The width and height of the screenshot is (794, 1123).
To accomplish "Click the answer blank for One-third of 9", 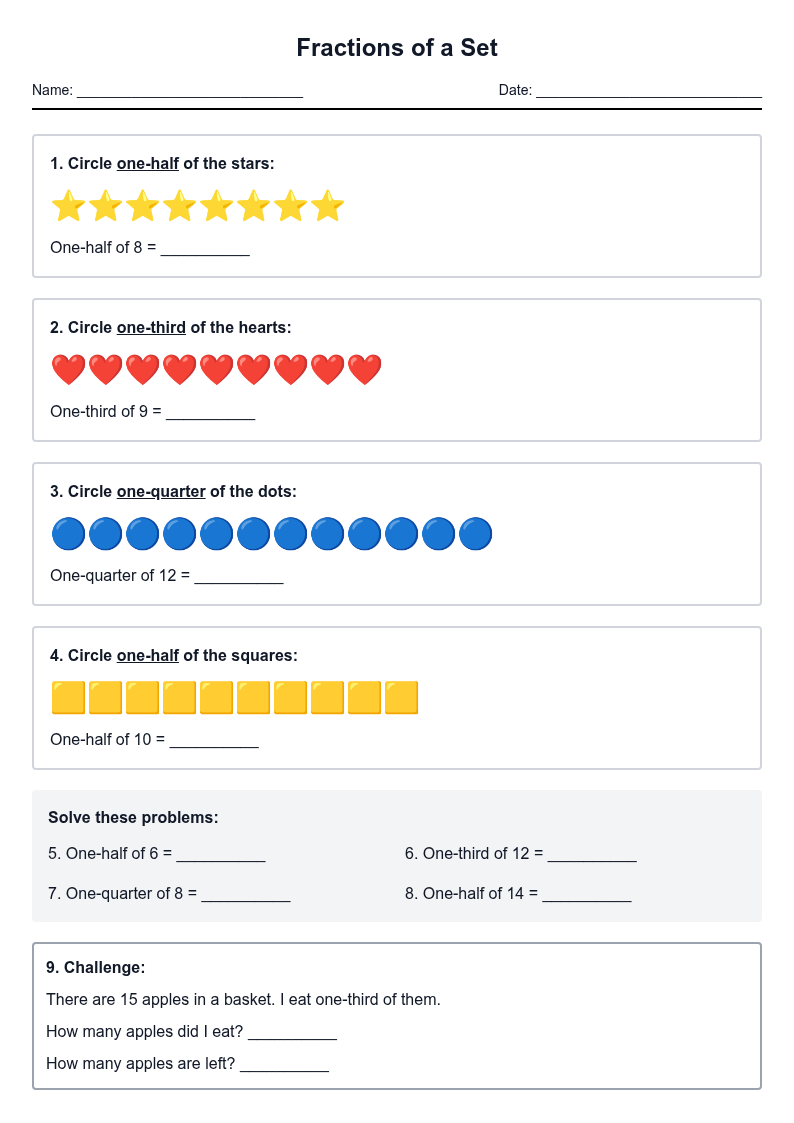I will tap(210, 413).
